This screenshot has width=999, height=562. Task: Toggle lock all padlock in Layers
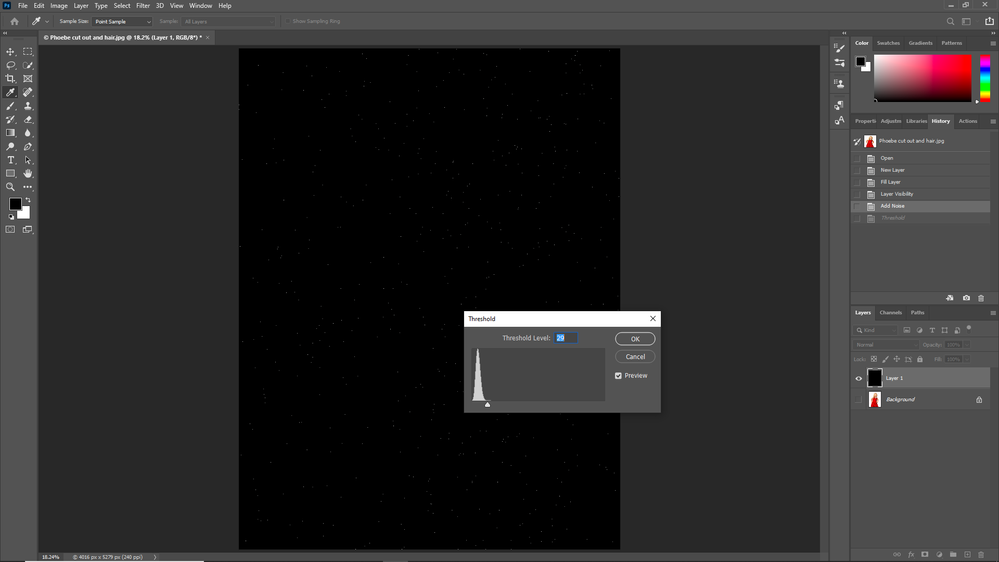[x=919, y=359]
